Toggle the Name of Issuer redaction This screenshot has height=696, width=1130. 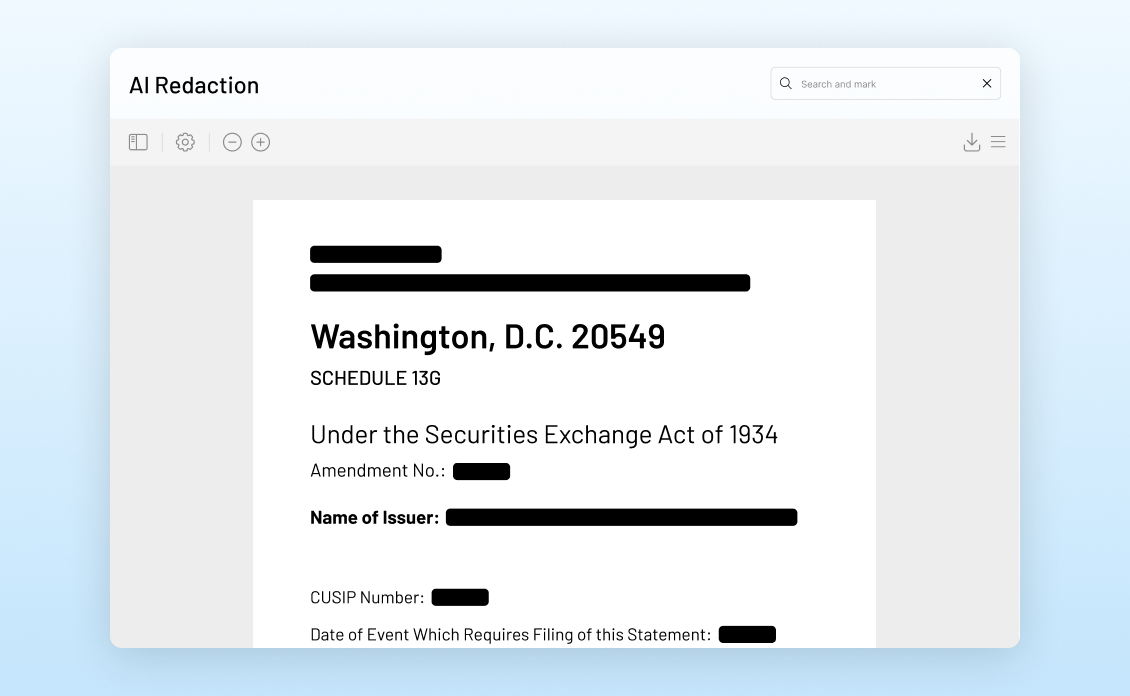[x=621, y=517]
